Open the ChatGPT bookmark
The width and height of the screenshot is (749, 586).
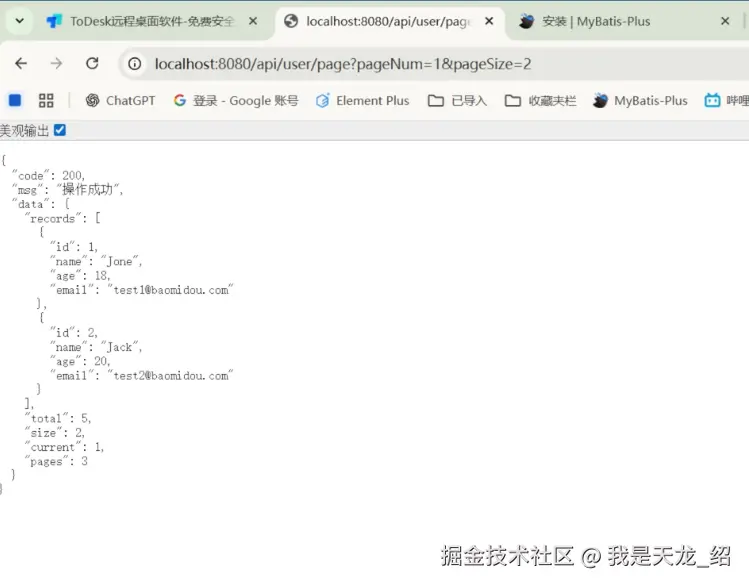tap(120, 100)
